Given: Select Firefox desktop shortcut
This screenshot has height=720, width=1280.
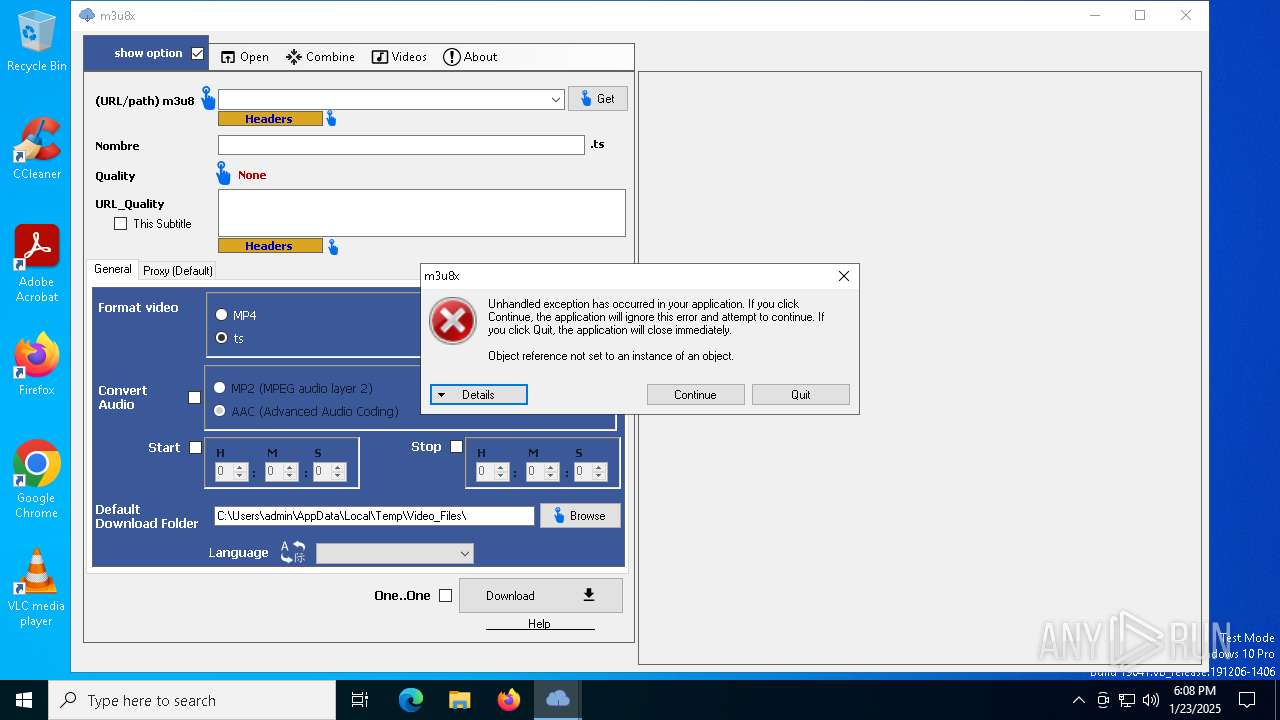Looking at the screenshot, I should 37,364.
